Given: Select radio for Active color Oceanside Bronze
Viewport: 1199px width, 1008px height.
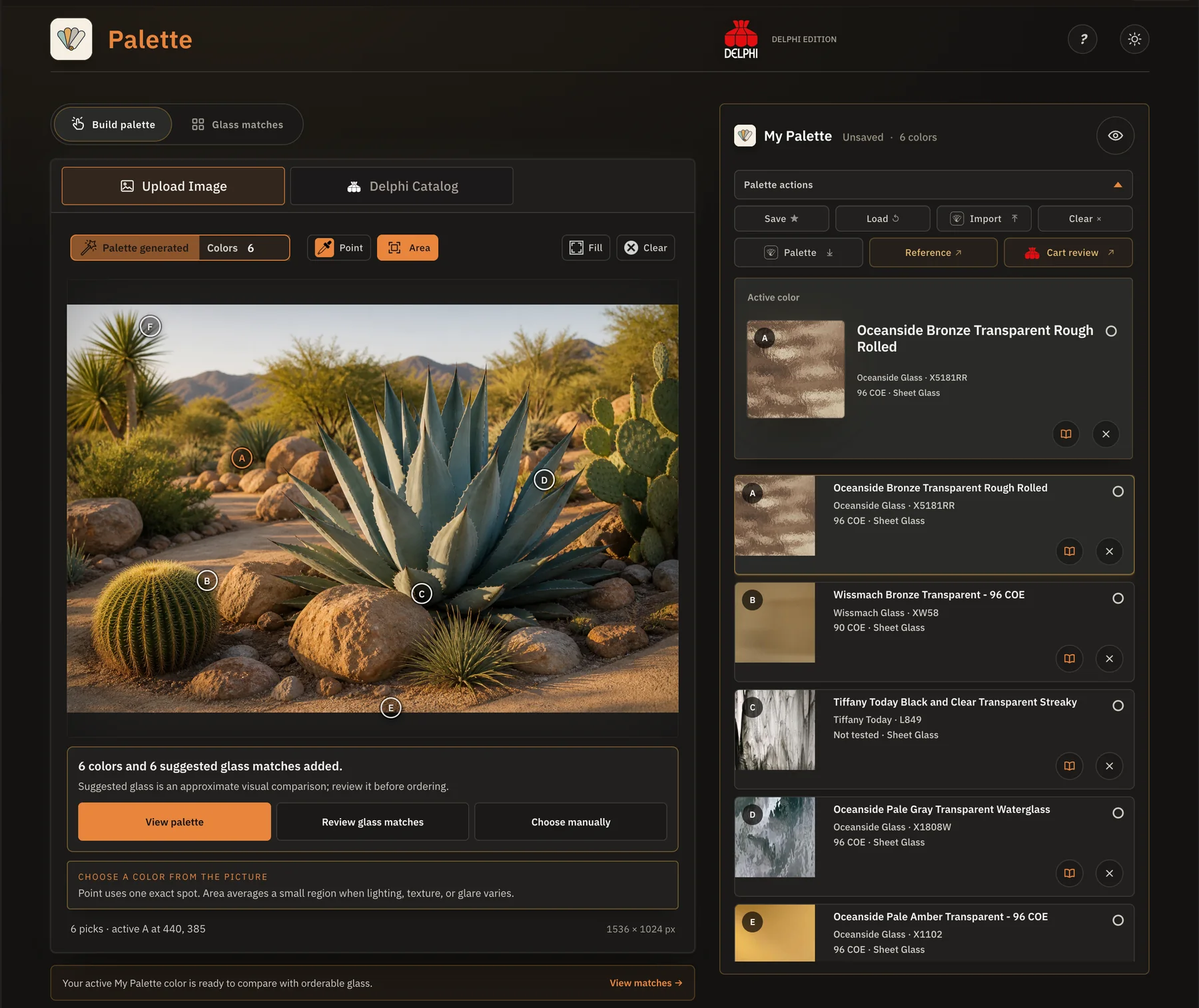Looking at the screenshot, I should pos(1111,331).
